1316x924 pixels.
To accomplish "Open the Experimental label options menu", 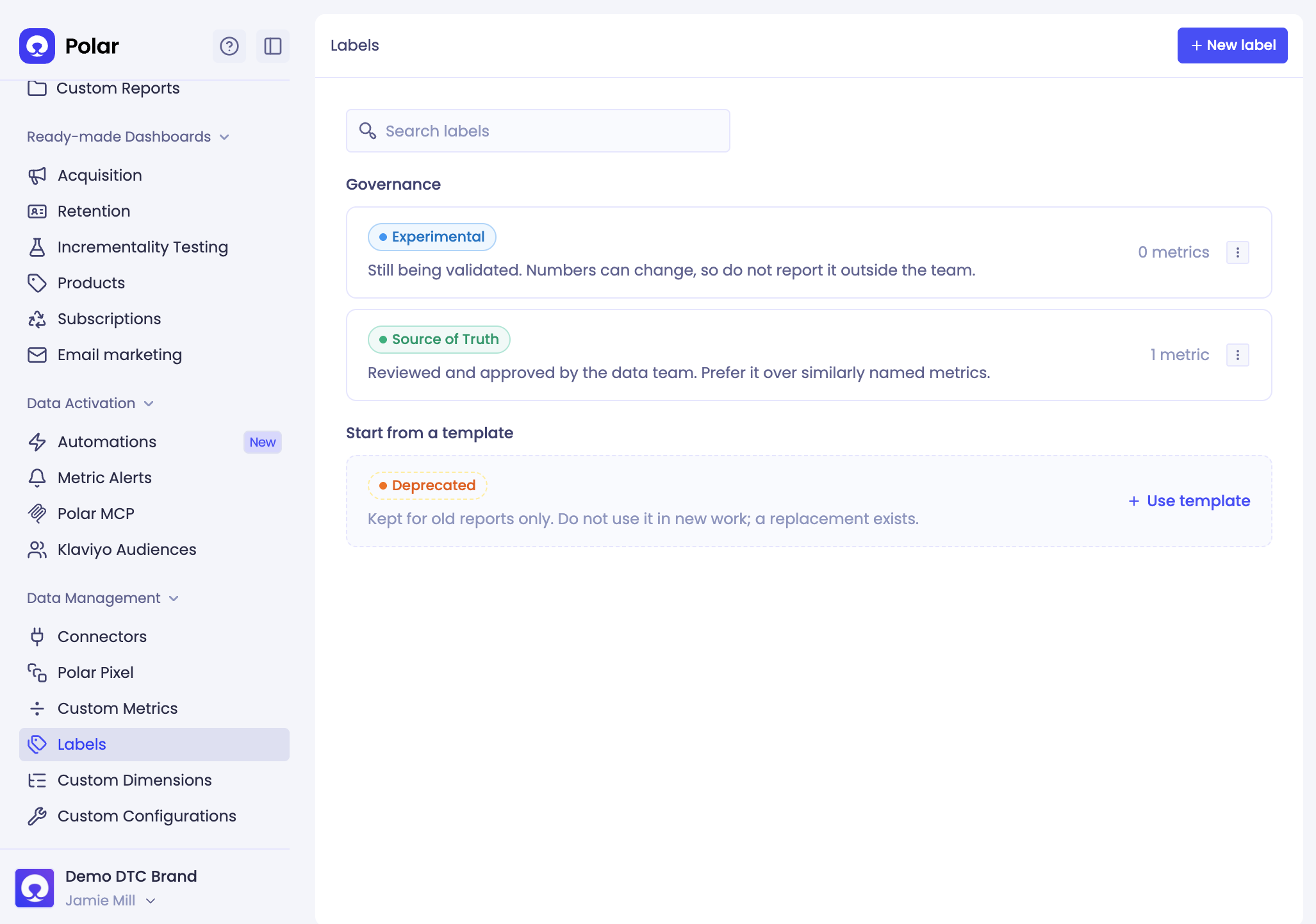I will pos(1238,252).
